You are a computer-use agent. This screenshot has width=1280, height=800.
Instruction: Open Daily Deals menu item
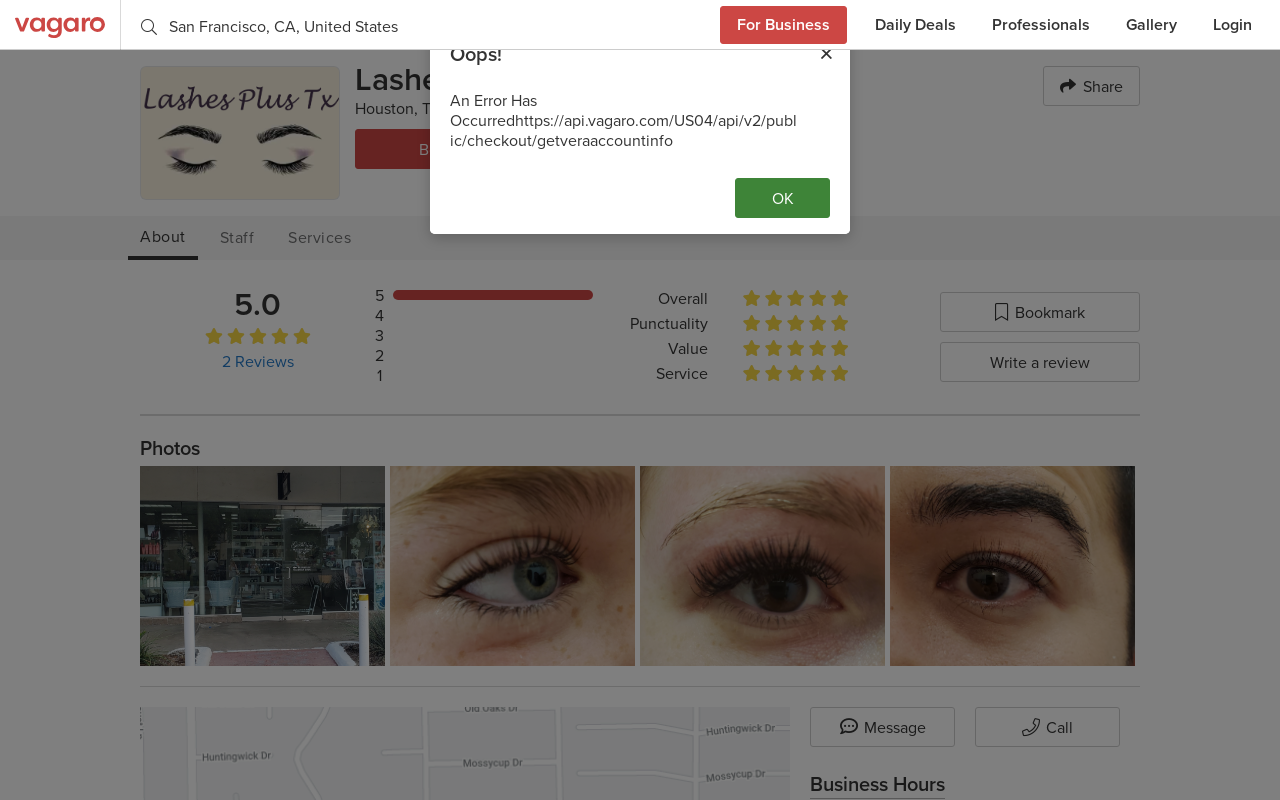pos(915,25)
